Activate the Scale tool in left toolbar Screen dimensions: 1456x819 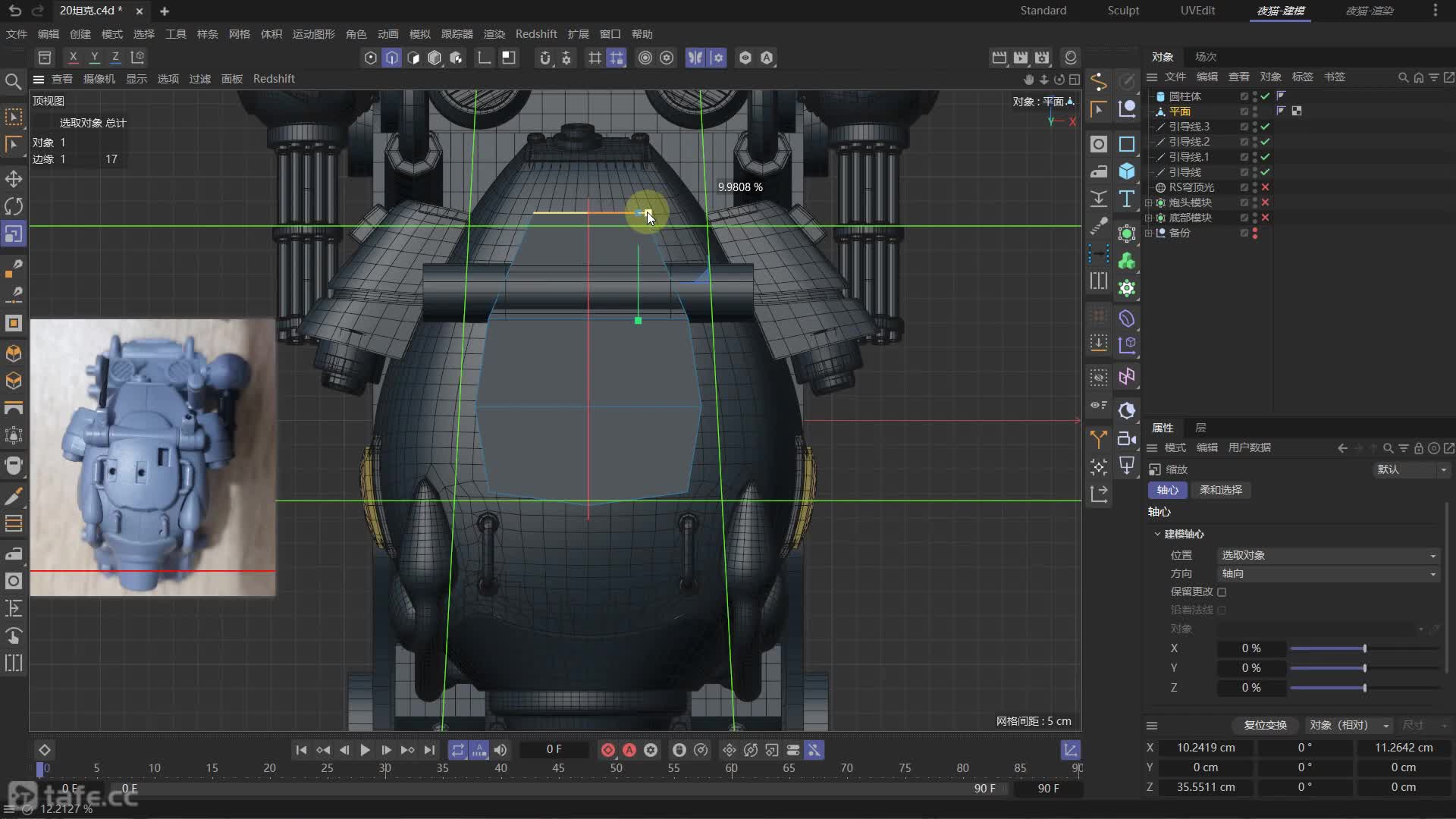(14, 234)
